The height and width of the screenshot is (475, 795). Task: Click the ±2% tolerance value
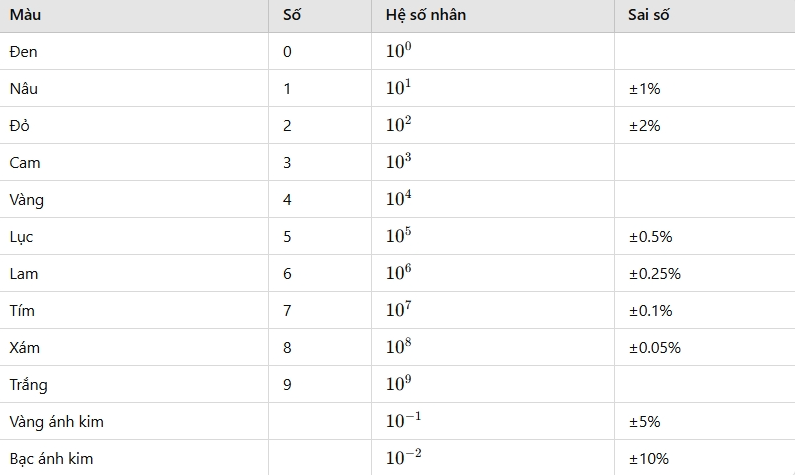pos(644,126)
